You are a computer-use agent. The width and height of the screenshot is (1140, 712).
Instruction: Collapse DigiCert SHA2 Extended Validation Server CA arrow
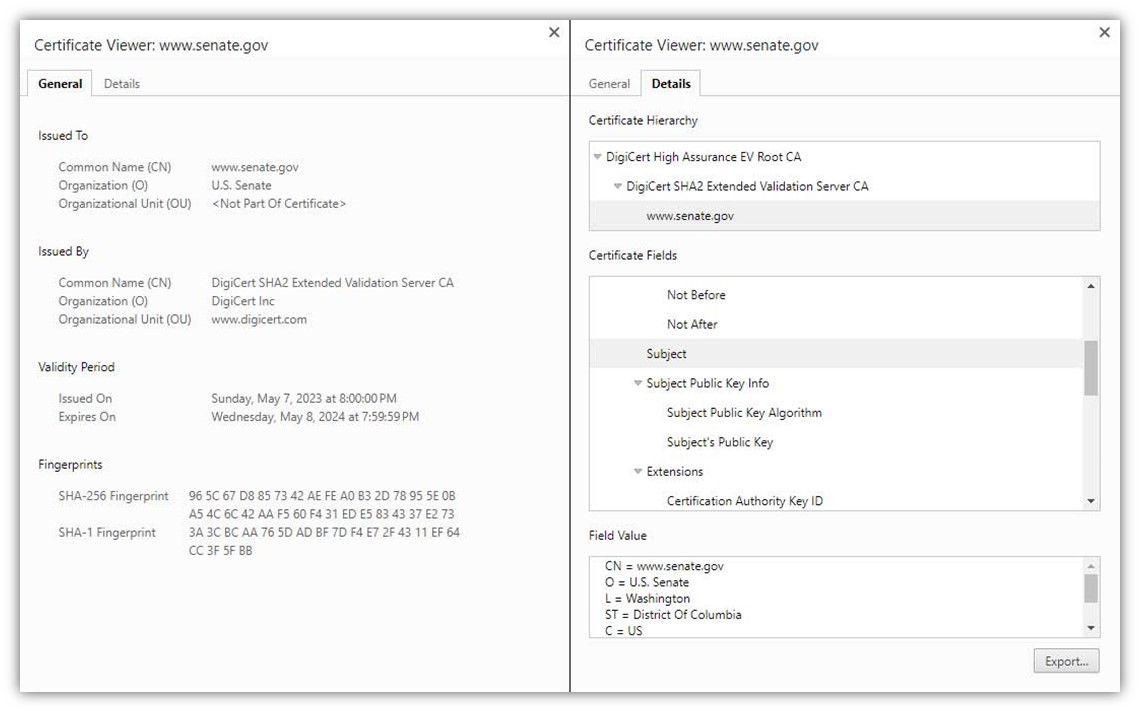618,186
